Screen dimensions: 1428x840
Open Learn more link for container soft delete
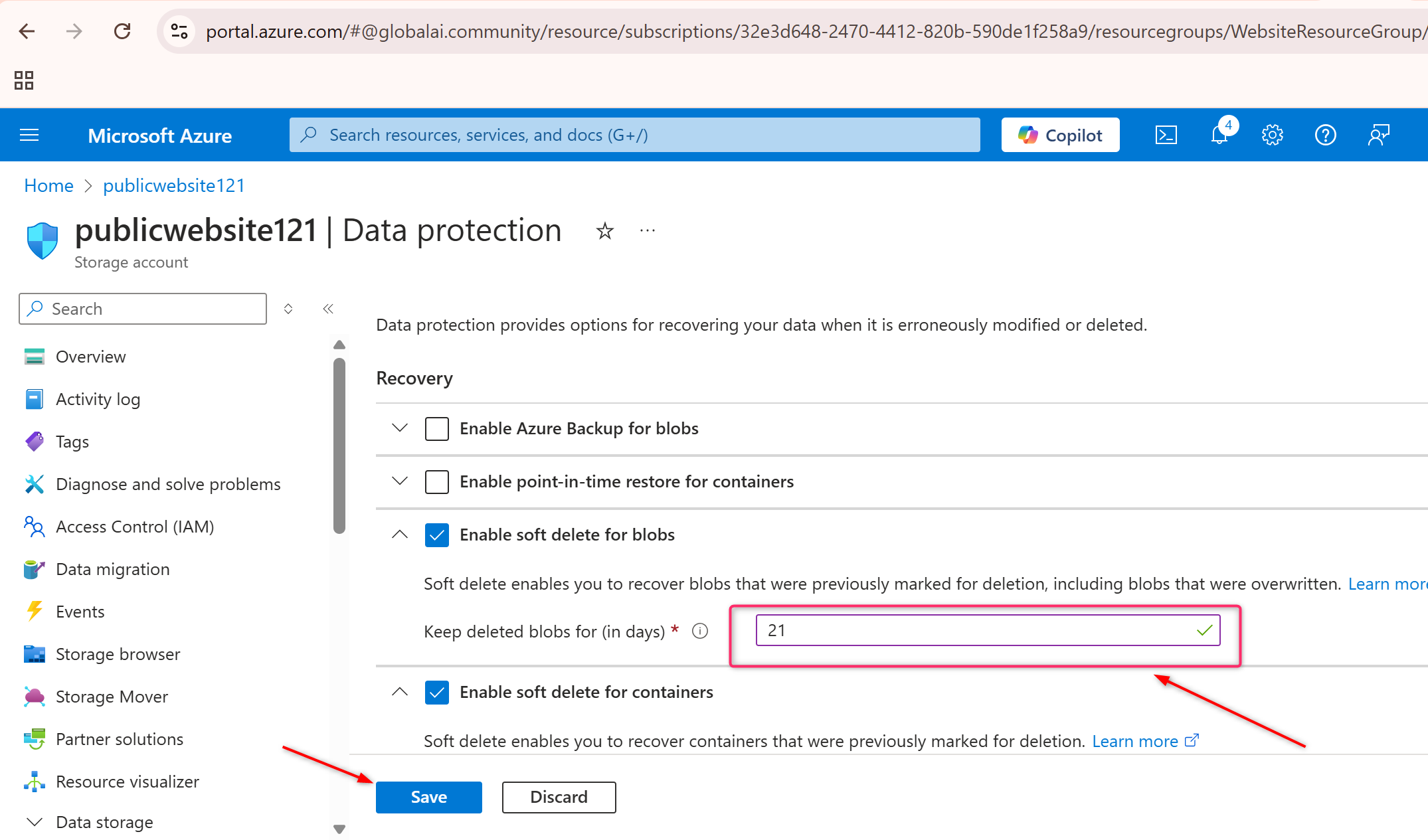point(1146,741)
